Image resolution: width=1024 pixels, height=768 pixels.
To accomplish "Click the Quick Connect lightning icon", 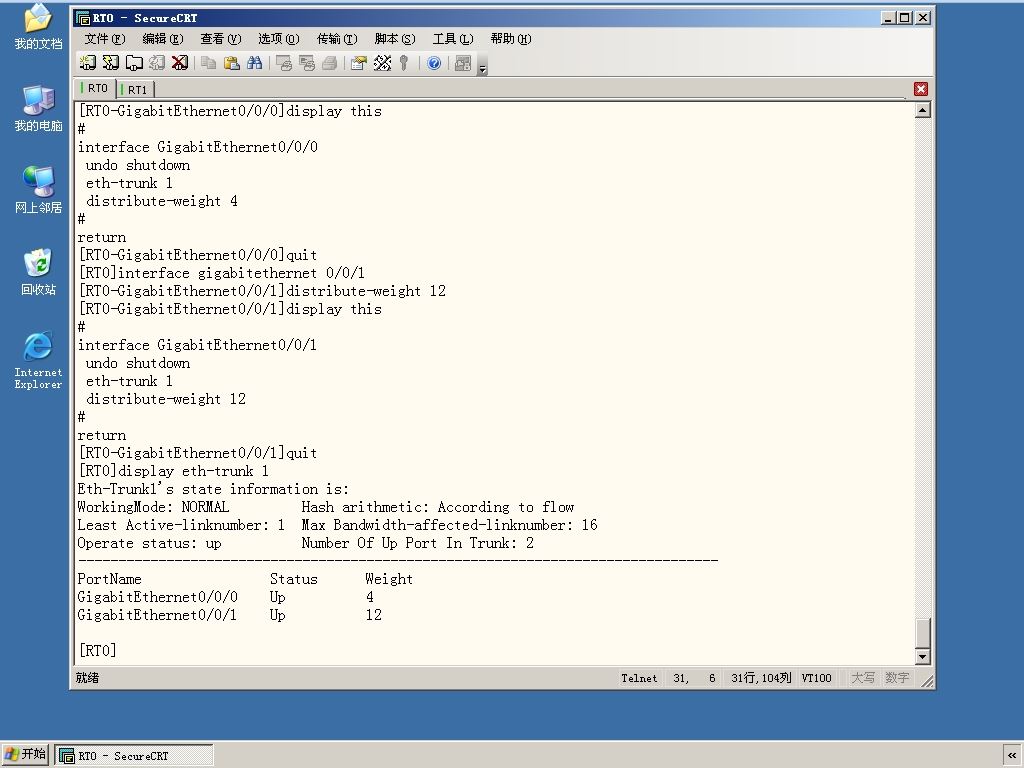I will (x=111, y=63).
